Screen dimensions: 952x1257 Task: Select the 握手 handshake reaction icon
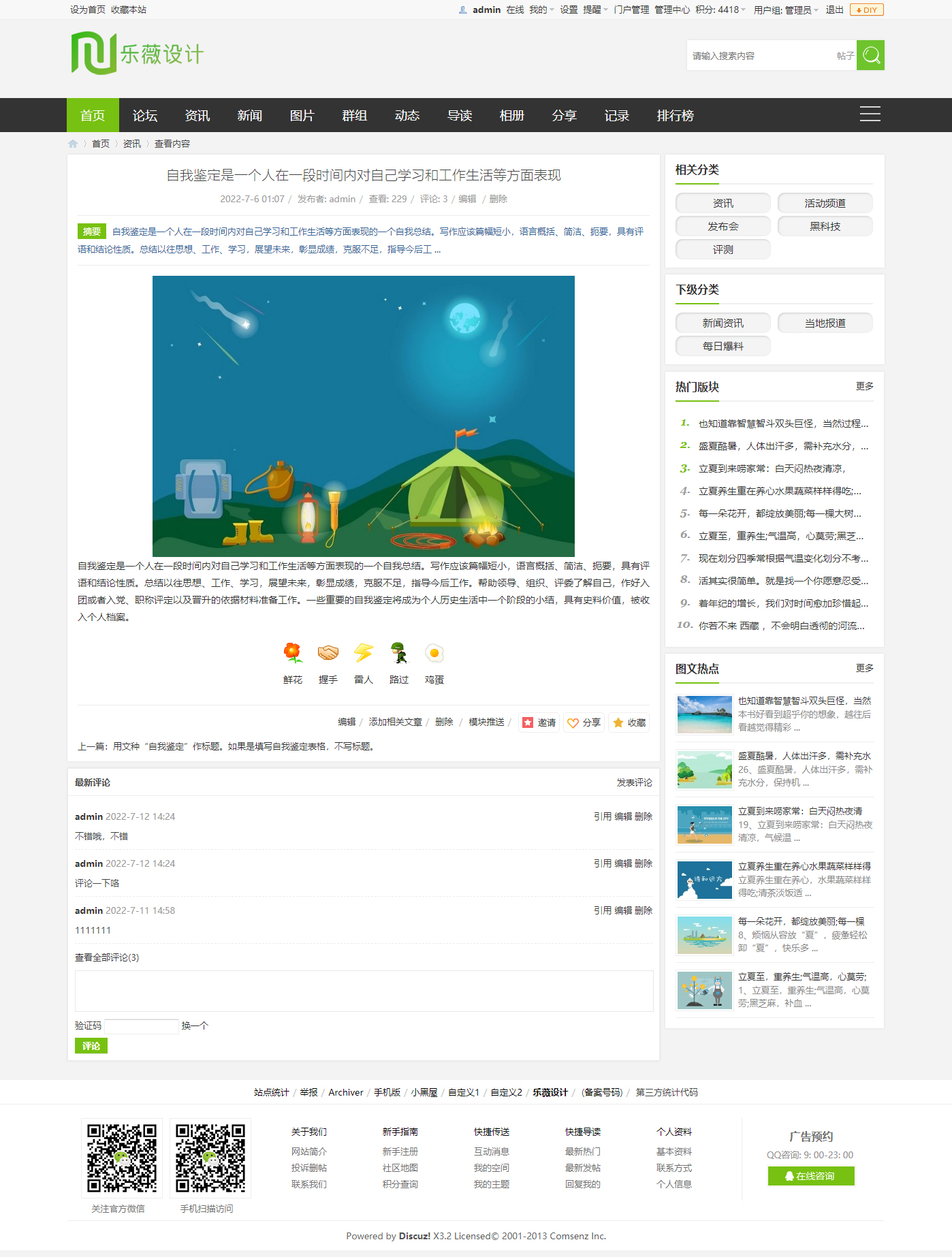[328, 653]
